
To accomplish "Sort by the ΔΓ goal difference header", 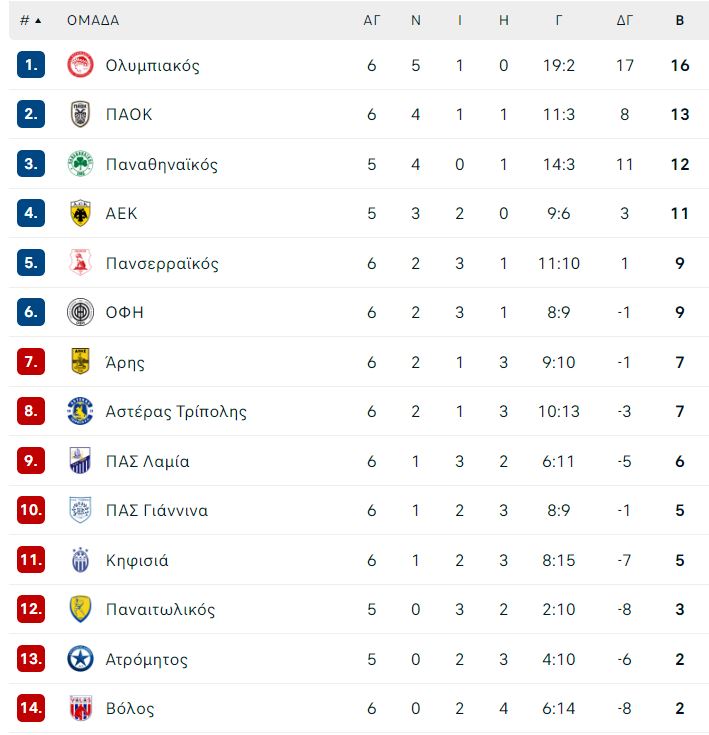I will pos(624,20).
